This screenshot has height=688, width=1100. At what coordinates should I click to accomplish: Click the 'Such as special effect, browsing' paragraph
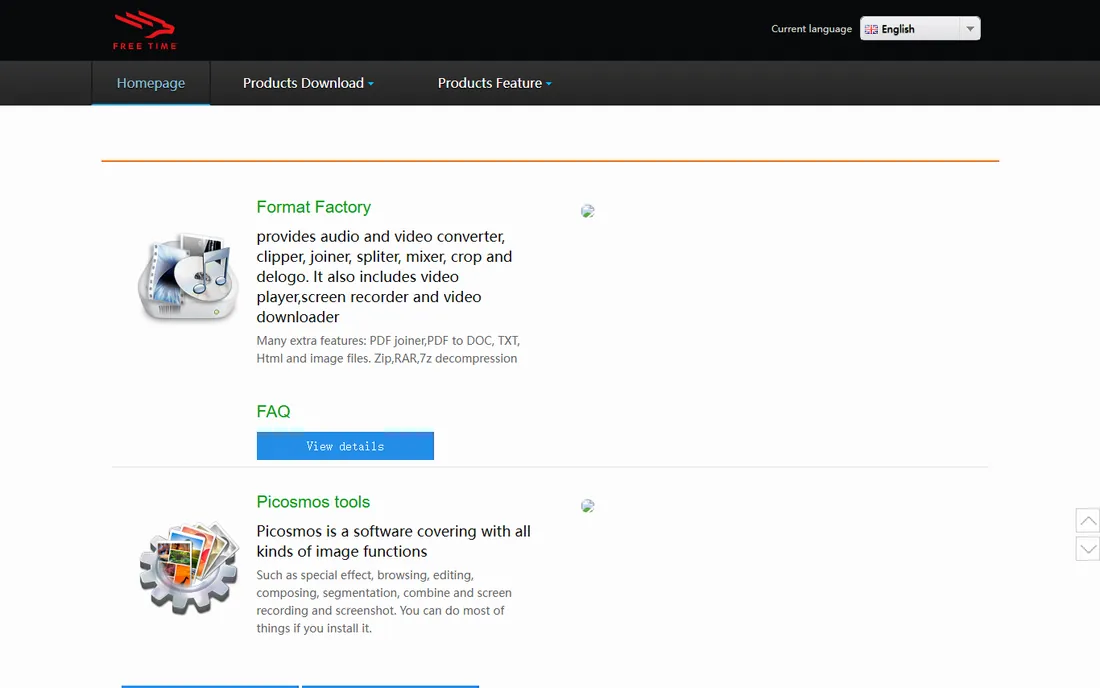pos(384,602)
